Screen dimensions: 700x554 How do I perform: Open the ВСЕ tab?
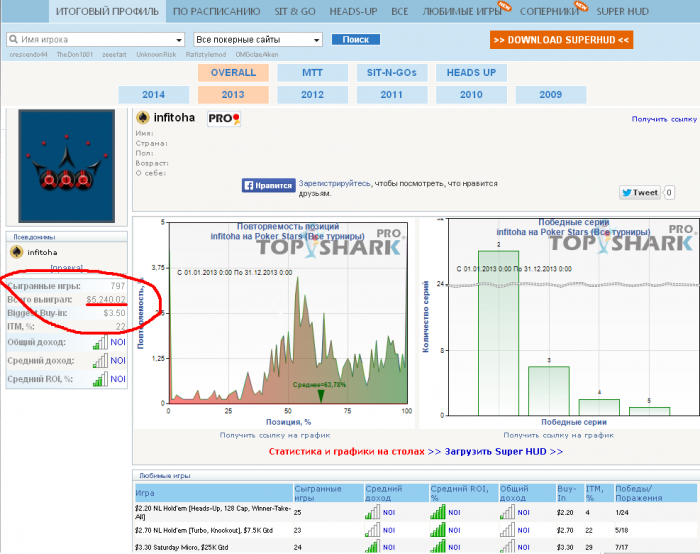click(400, 11)
